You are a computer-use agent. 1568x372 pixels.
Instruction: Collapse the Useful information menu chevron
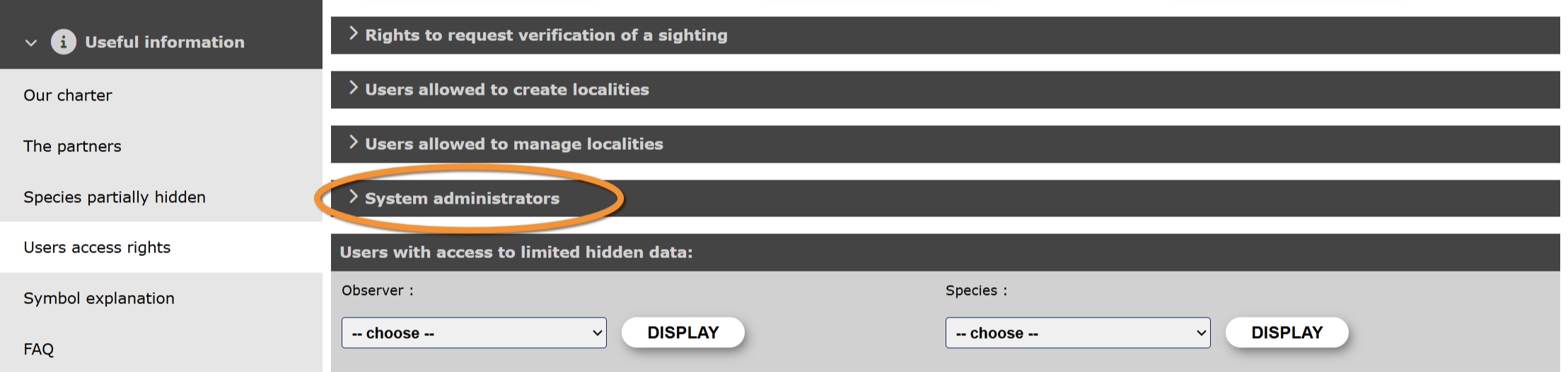pyautogui.click(x=31, y=43)
